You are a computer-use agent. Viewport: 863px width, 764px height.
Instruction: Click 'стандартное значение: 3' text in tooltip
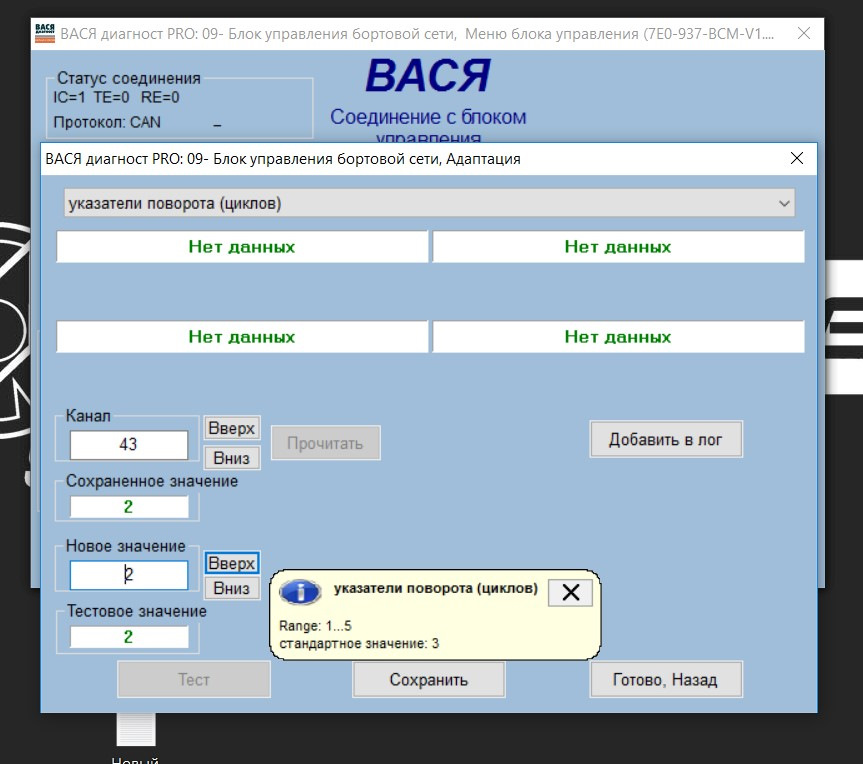359,643
